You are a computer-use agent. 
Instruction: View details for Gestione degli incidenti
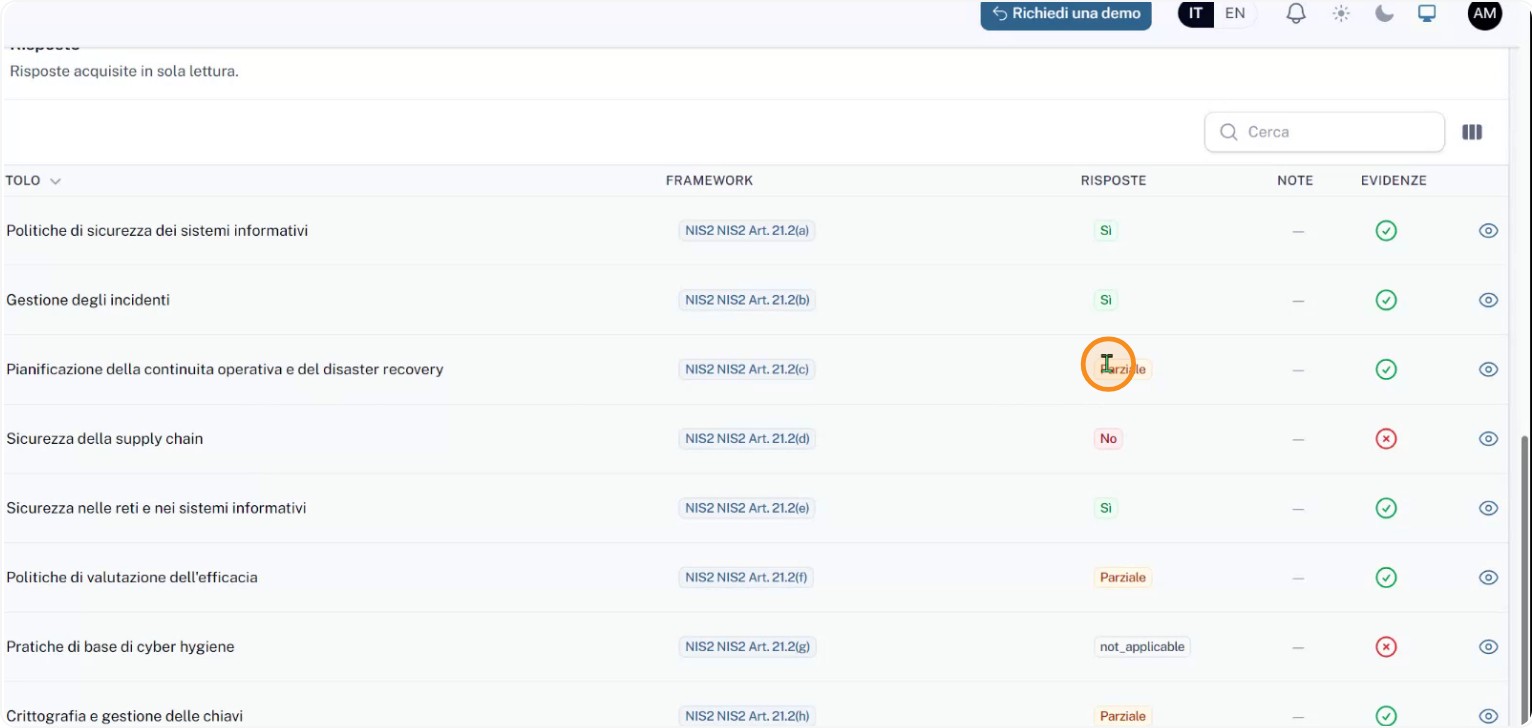click(1488, 300)
